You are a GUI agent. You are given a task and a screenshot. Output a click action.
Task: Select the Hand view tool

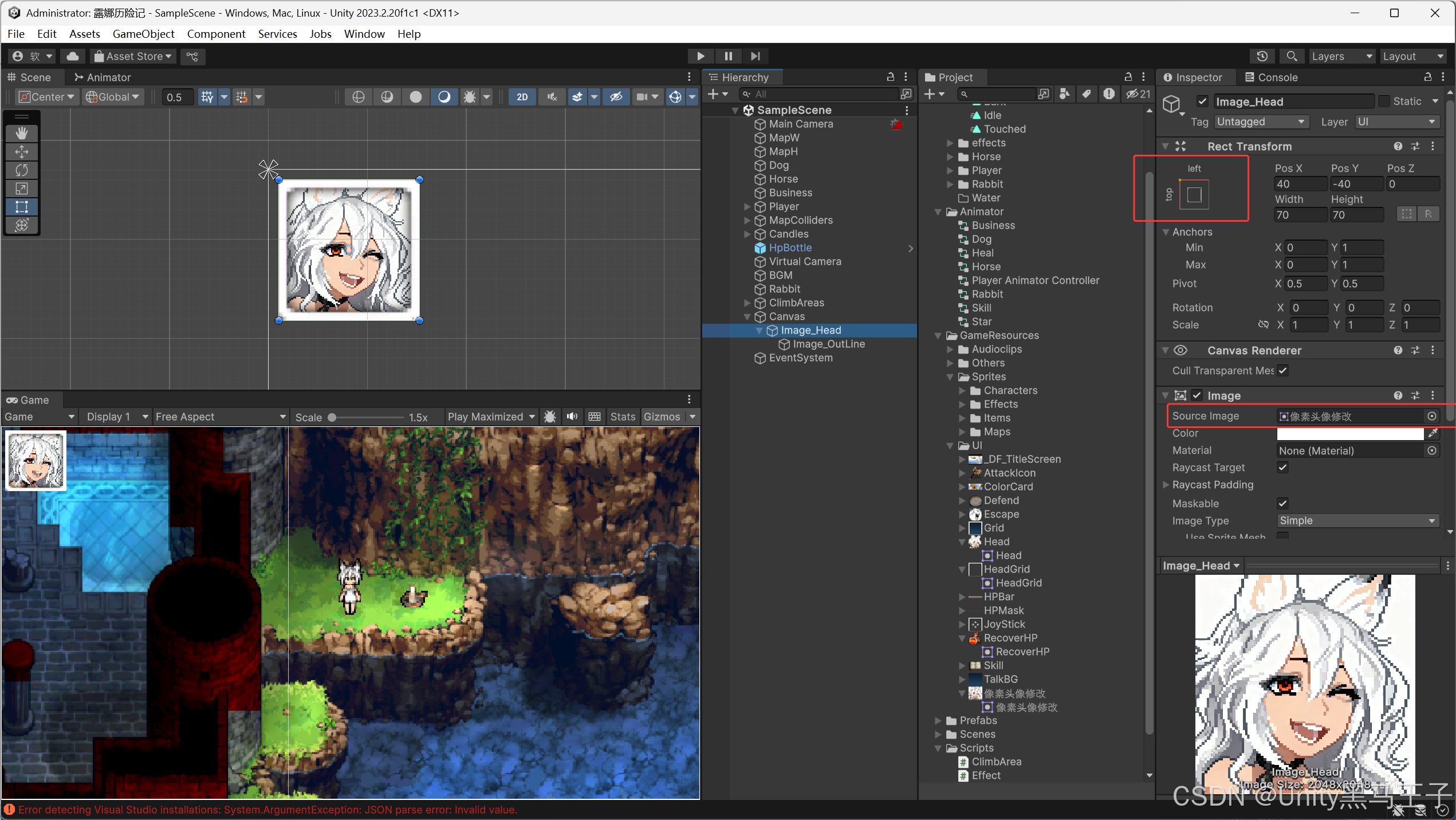pyautogui.click(x=22, y=134)
